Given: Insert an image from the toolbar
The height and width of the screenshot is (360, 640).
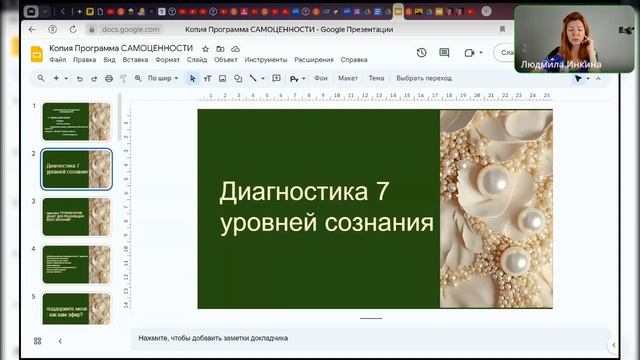Looking at the screenshot, I should [222, 78].
